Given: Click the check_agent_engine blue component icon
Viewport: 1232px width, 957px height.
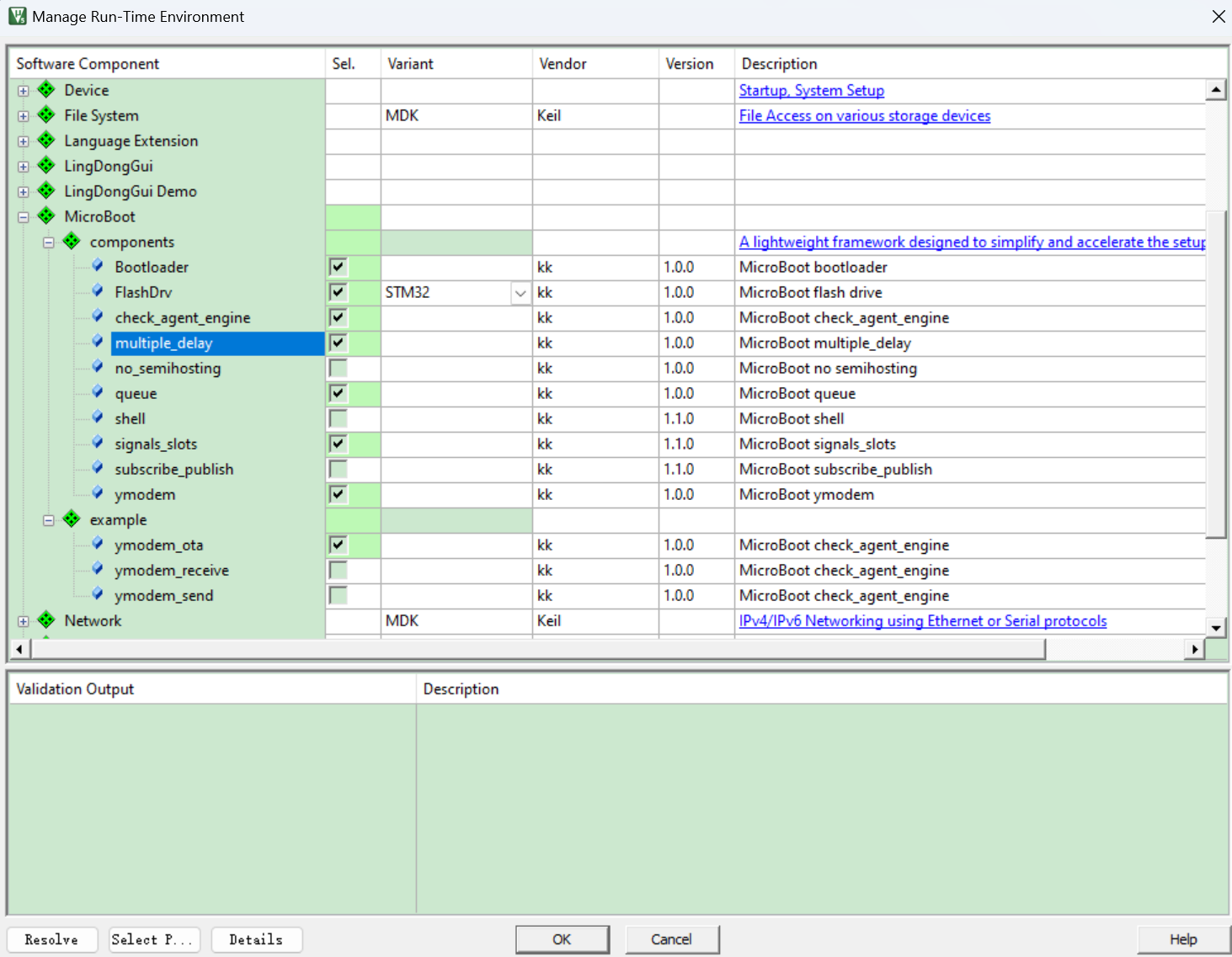Looking at the screenshot, I should tap(98, 316).
